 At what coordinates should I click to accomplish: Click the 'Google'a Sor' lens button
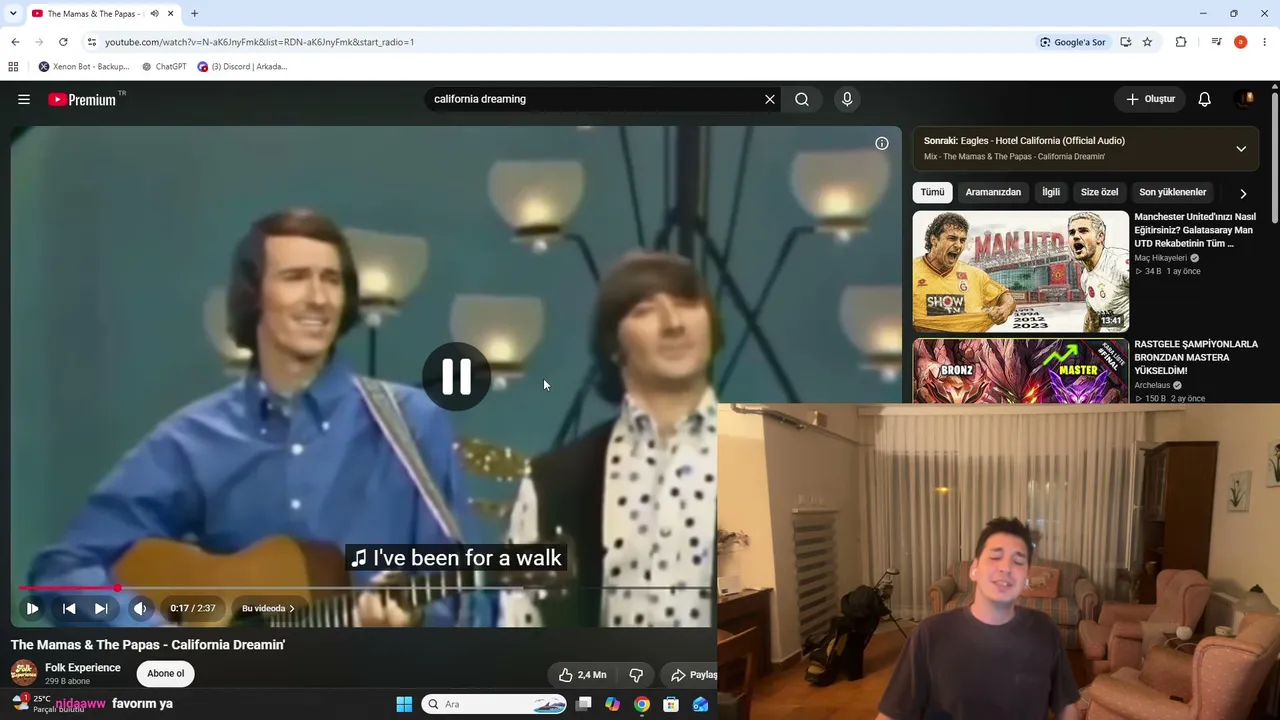[1072, 42]
